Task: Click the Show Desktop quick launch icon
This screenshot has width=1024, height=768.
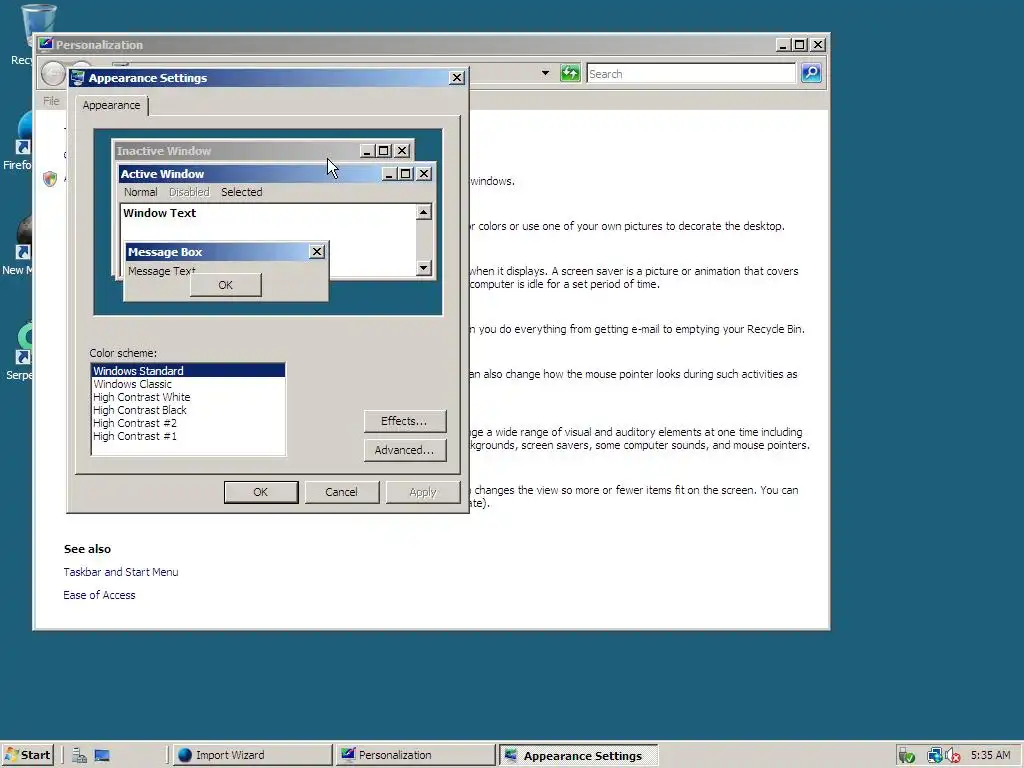Action: click(102, 756)
